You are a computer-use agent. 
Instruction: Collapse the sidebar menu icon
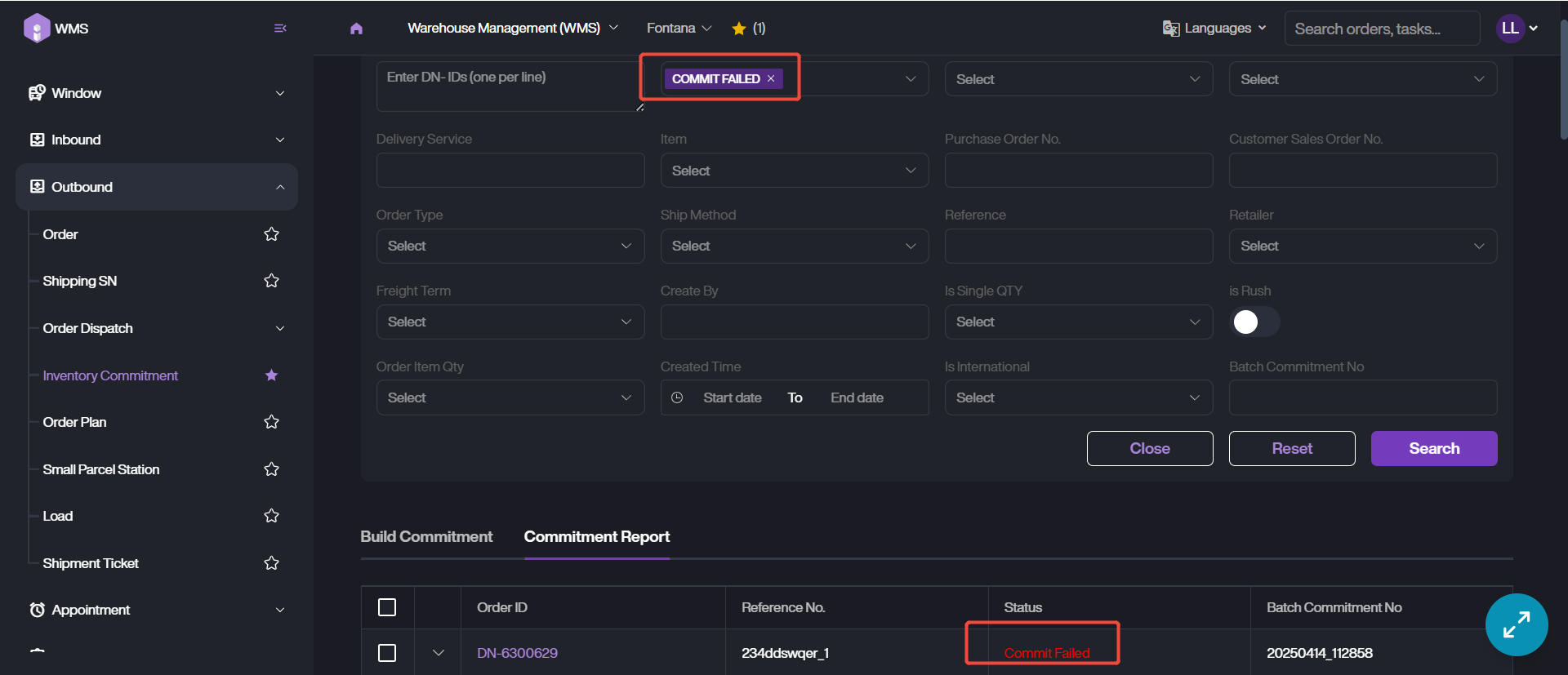[280, 29]
